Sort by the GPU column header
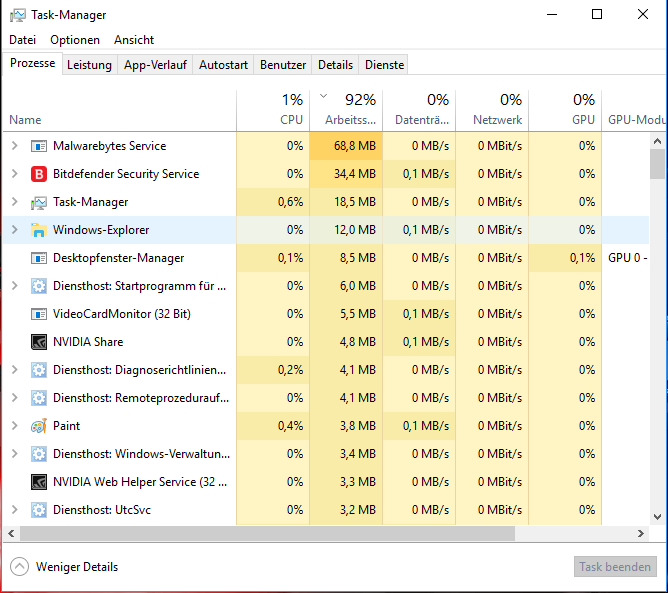Screen dimensions: 668x593 [x=565, y=111]
